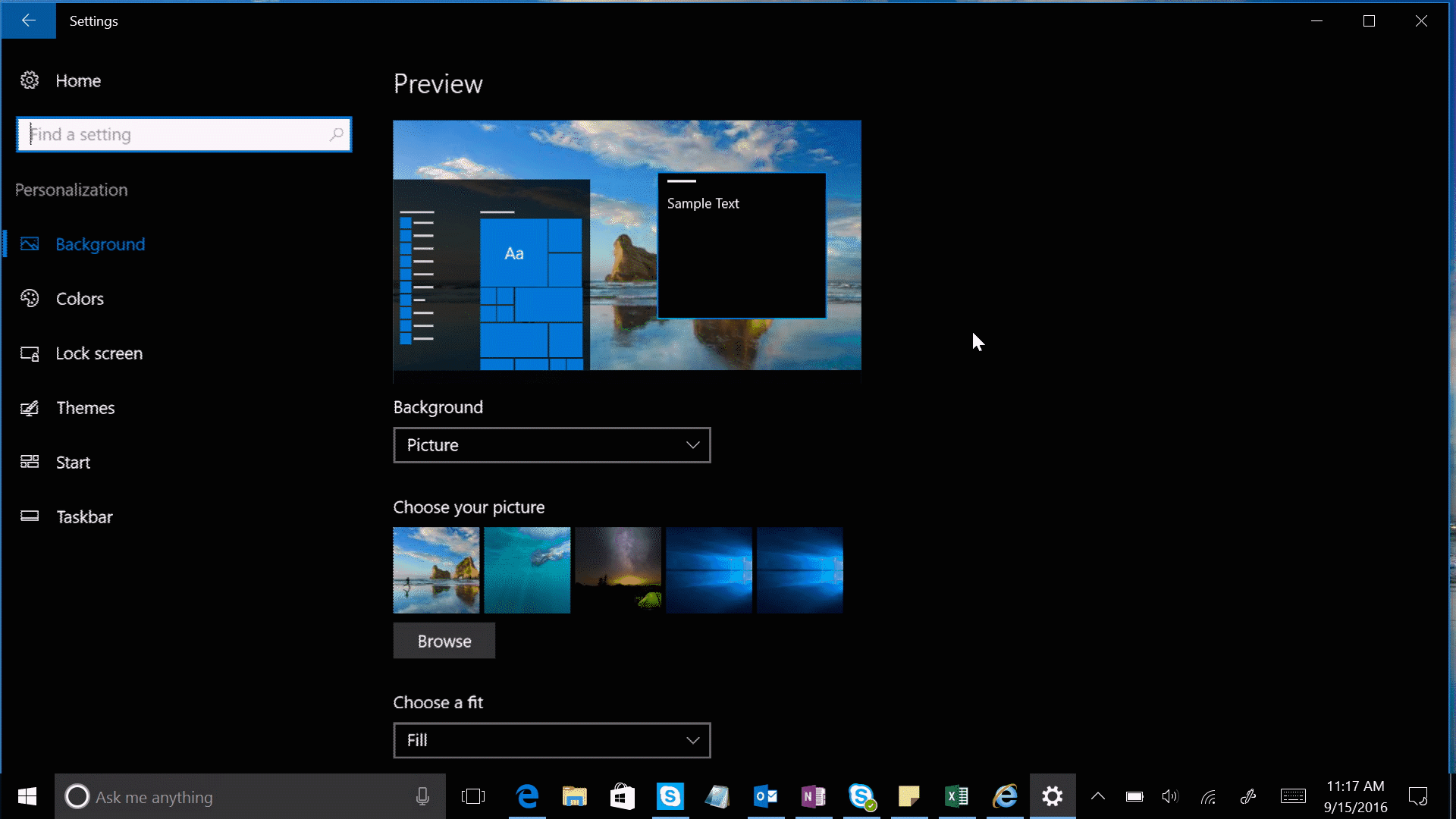Open Colors personalization settings
Viewport: 1456px width, 819px height.
[80, 298]
